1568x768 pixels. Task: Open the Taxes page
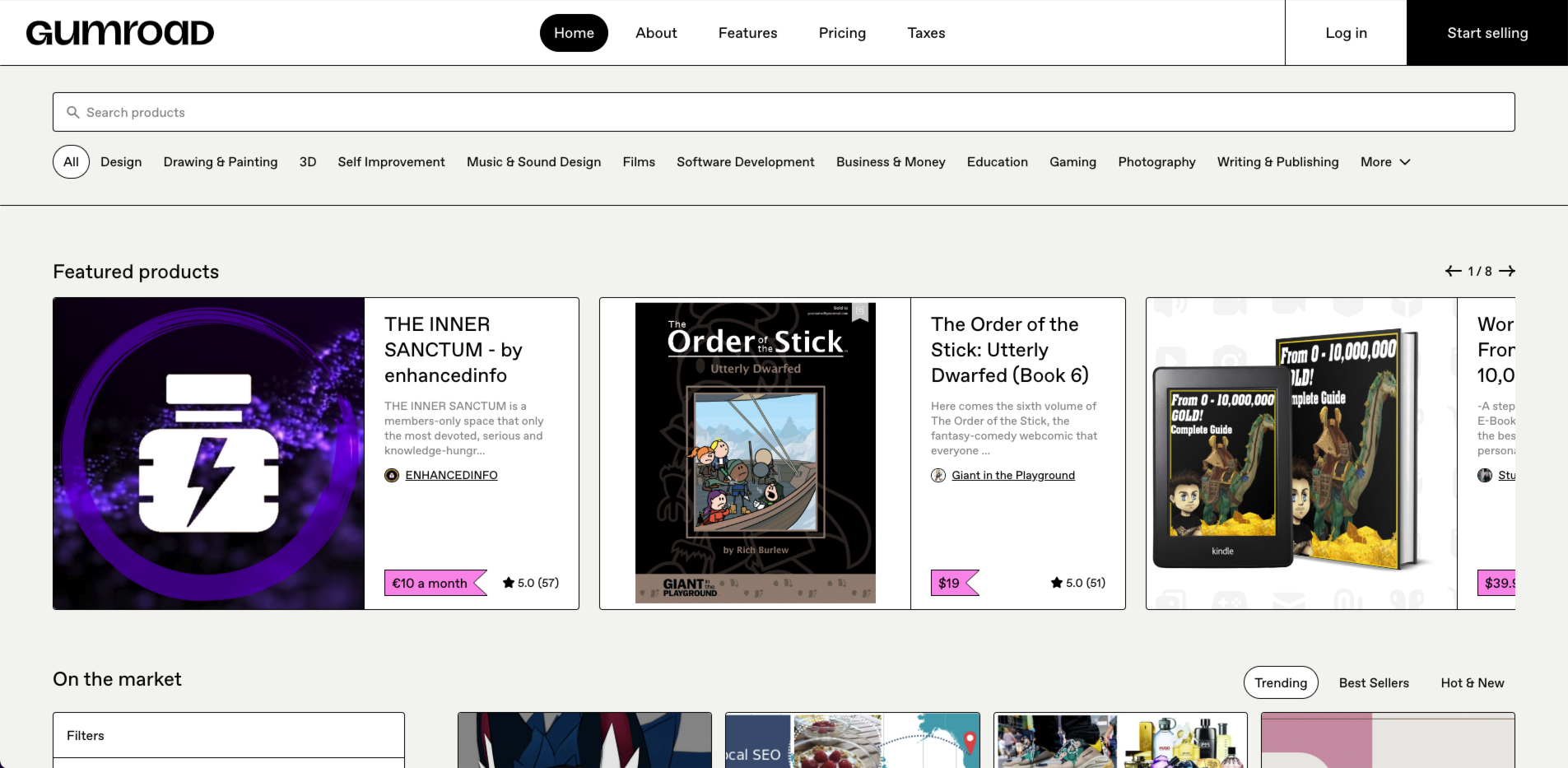coord(926,33)
